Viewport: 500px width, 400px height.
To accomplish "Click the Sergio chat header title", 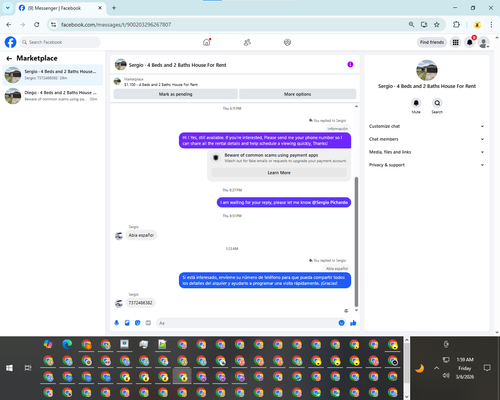I will [178, 65].
